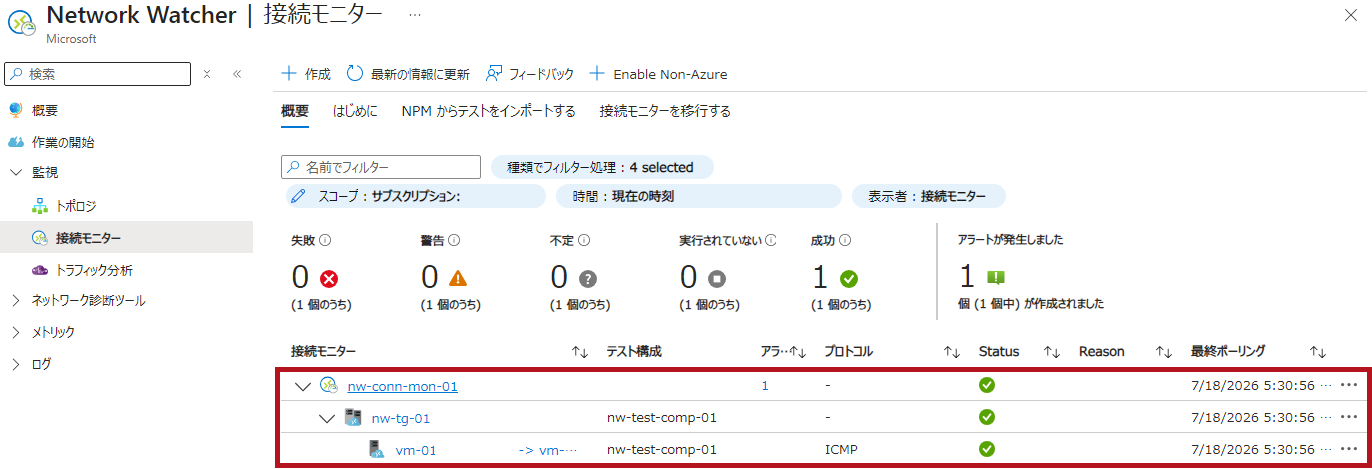Viewport: 1372px width, 469px height.
Task: Sort by プロトコル column arrows
Action: coord(952,352)
